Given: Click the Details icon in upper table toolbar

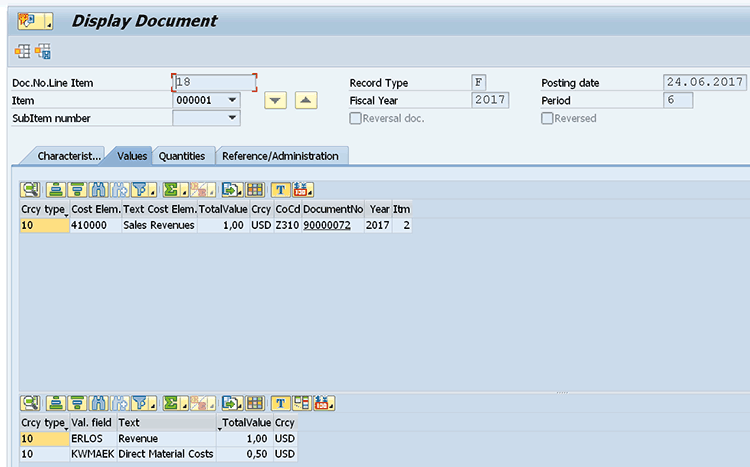Looking at the screenshot, I should pos(30,189).
